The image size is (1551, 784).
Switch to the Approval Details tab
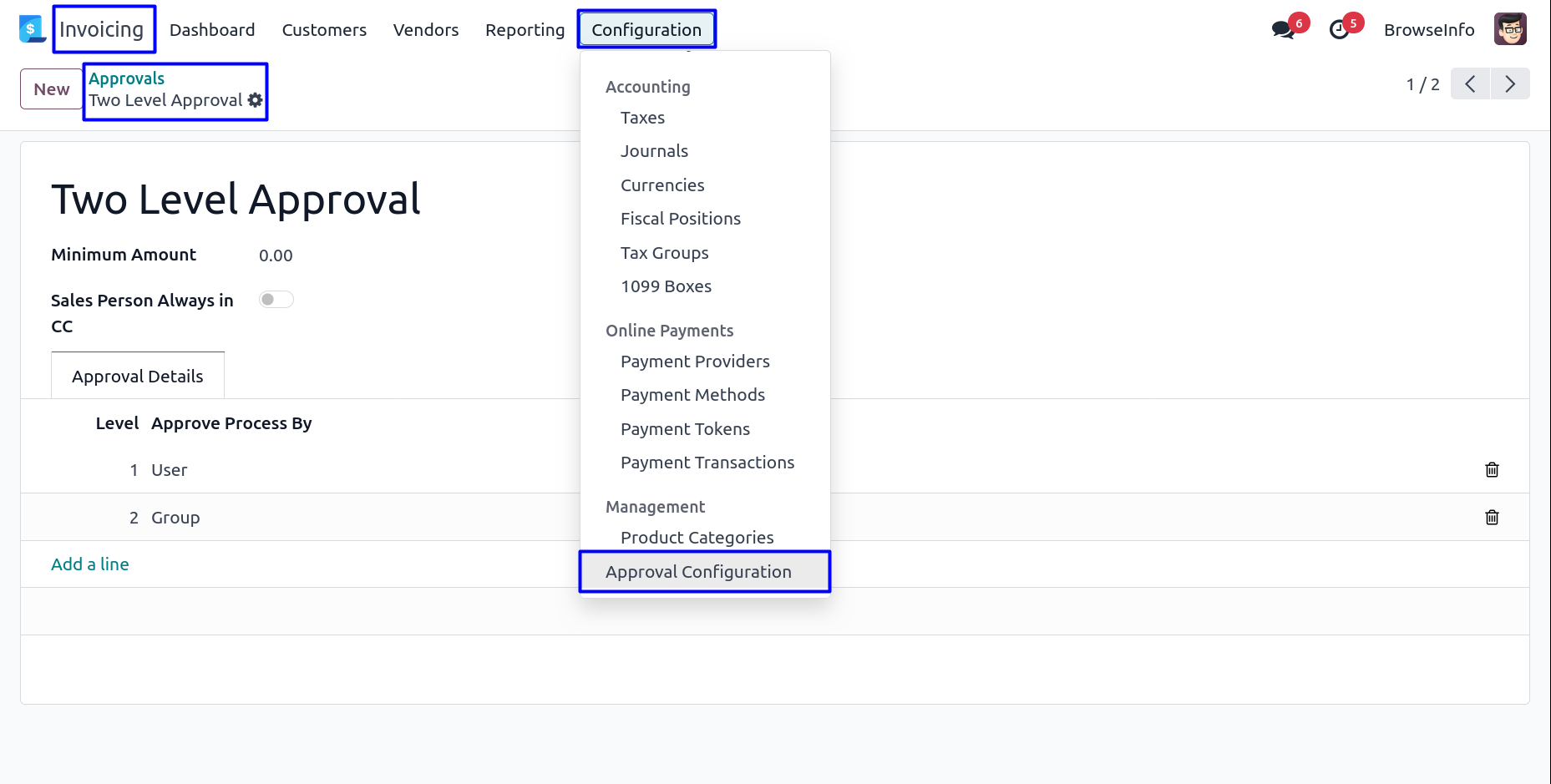[138, 377]
